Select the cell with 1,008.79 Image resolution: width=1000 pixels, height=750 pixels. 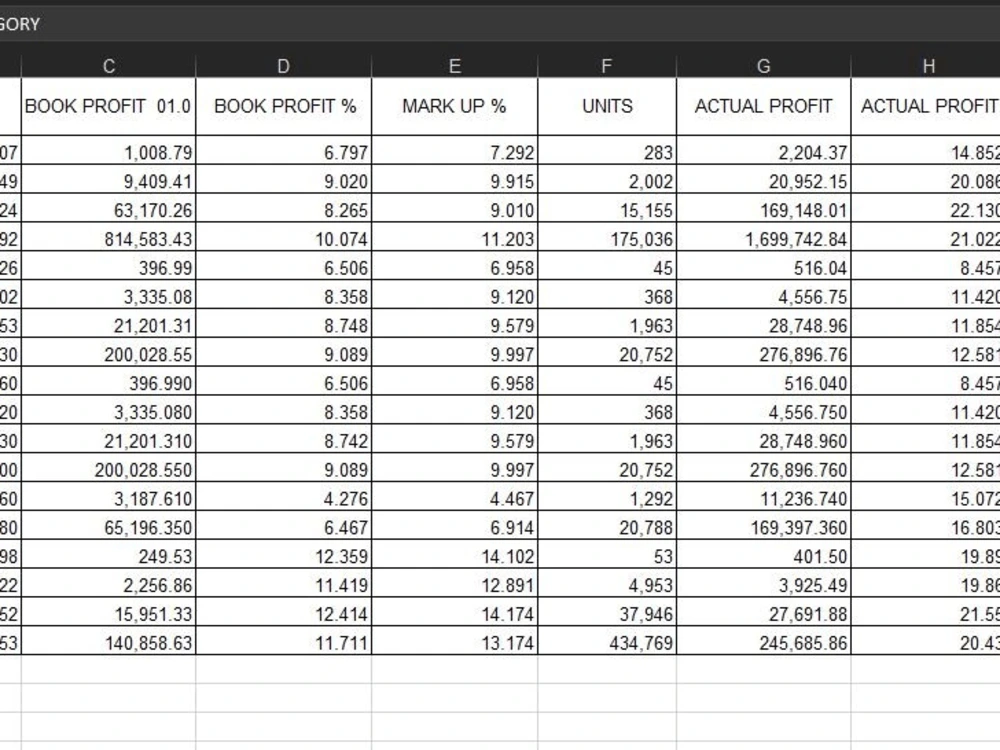tap(108, 151)
